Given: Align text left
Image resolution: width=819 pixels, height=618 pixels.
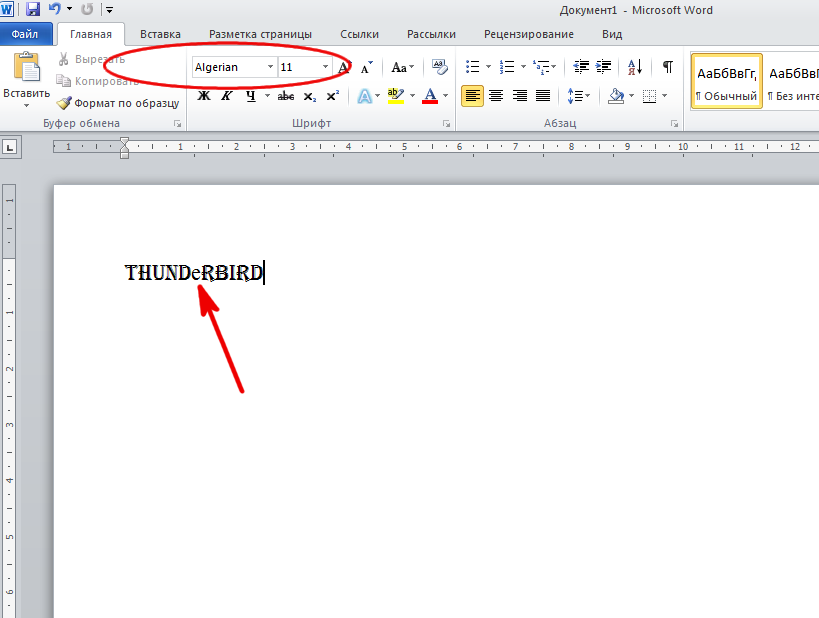Looking at the screenshot, I should click(473, 96).
